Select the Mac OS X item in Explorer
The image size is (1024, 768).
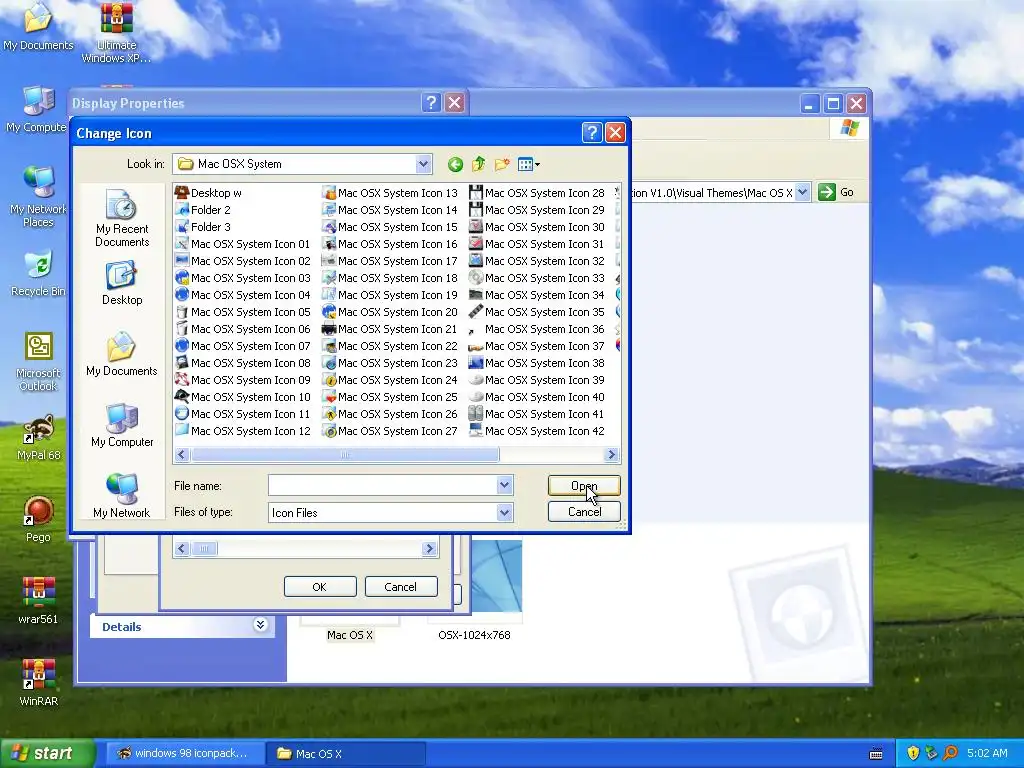click(350, 635)
